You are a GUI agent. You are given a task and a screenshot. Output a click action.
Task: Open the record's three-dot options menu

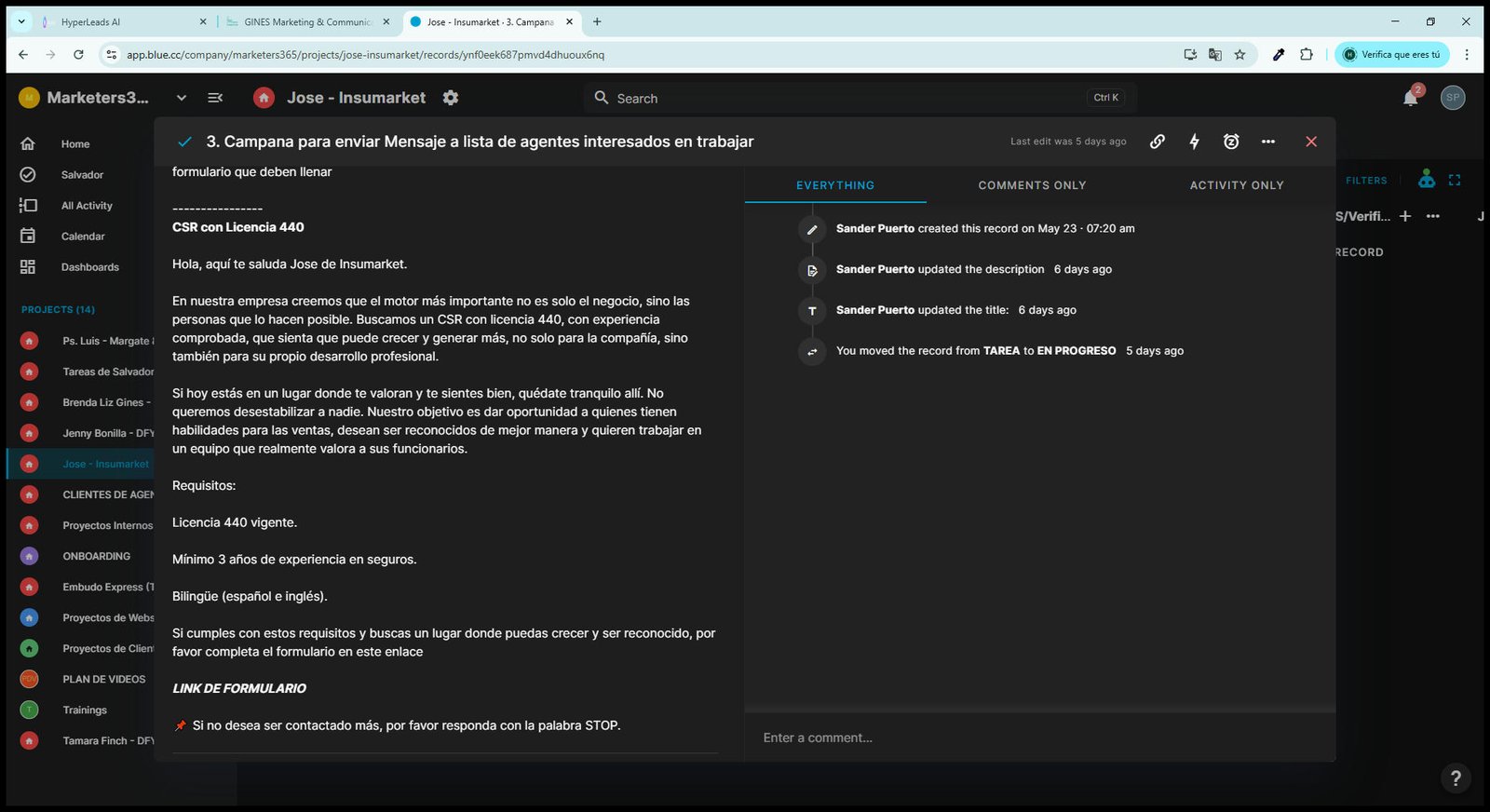point(1268,142)
